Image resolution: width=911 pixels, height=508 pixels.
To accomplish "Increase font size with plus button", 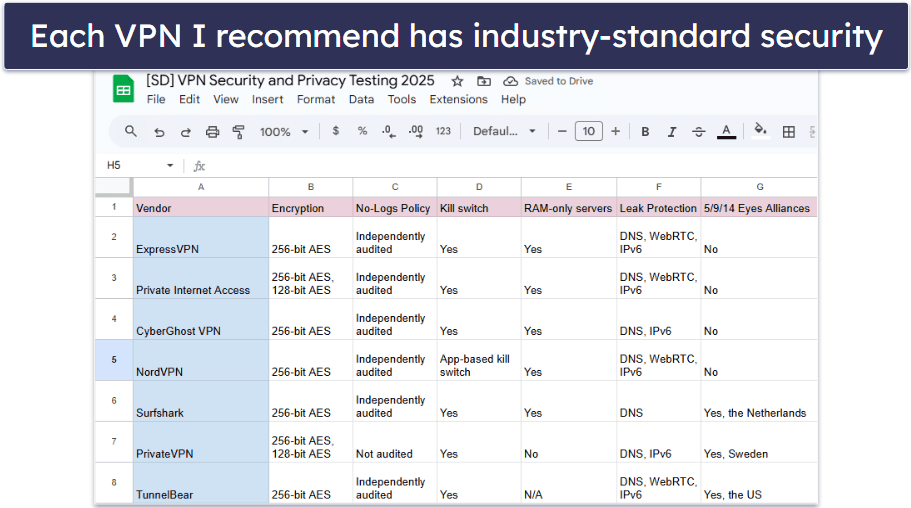I will pyautogui.click(x=615, y=131).
